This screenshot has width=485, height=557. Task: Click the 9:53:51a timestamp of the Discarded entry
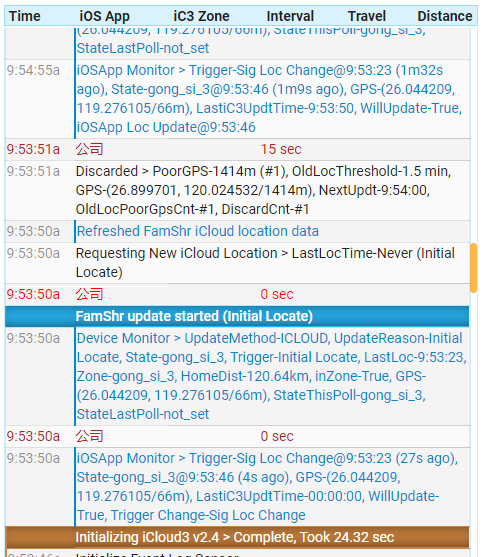[33, 171]
